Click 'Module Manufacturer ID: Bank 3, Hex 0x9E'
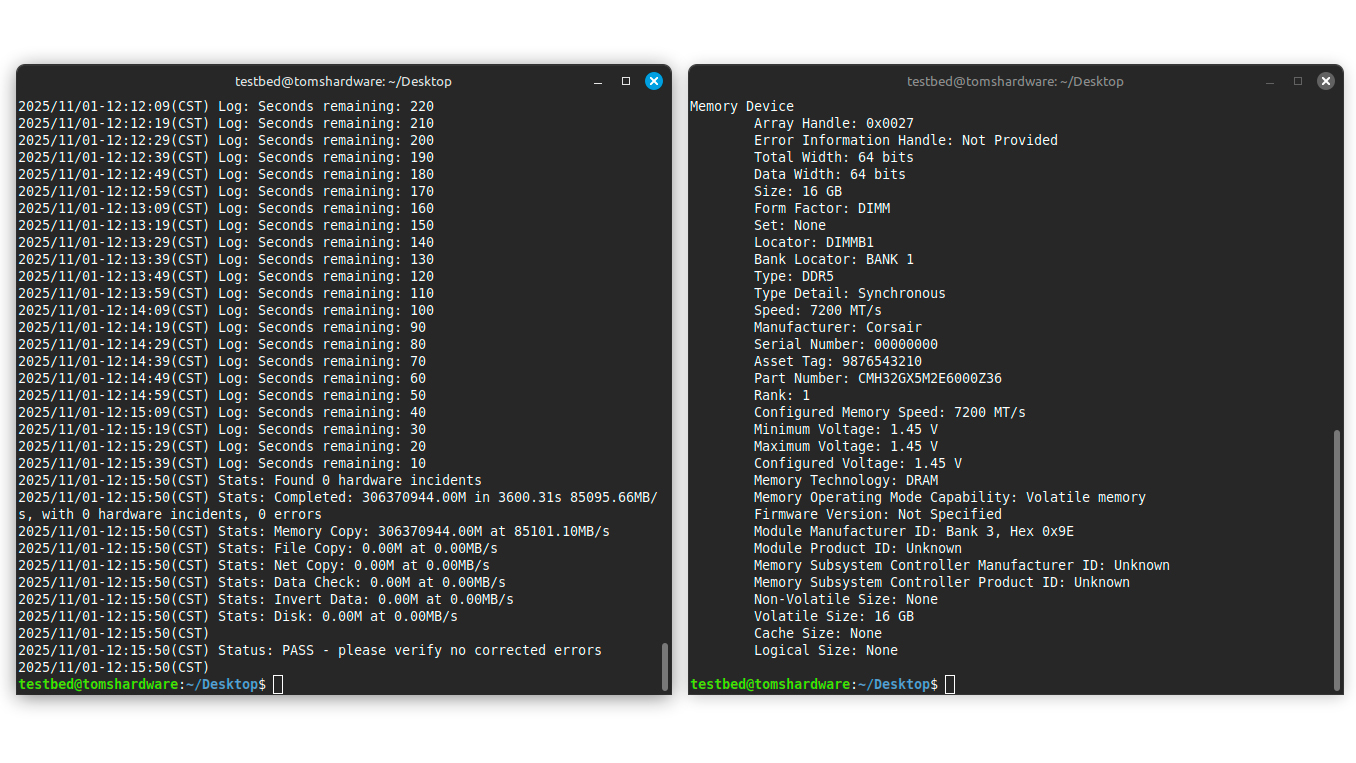1356x763 pixels. (x=914, y=531)
